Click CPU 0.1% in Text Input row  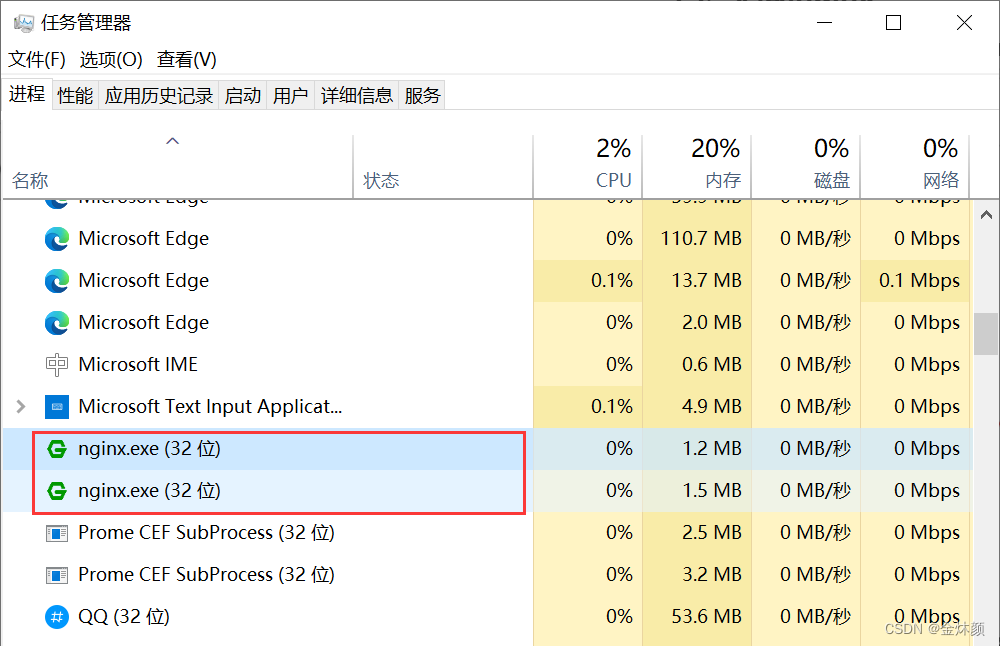(612, 407)
